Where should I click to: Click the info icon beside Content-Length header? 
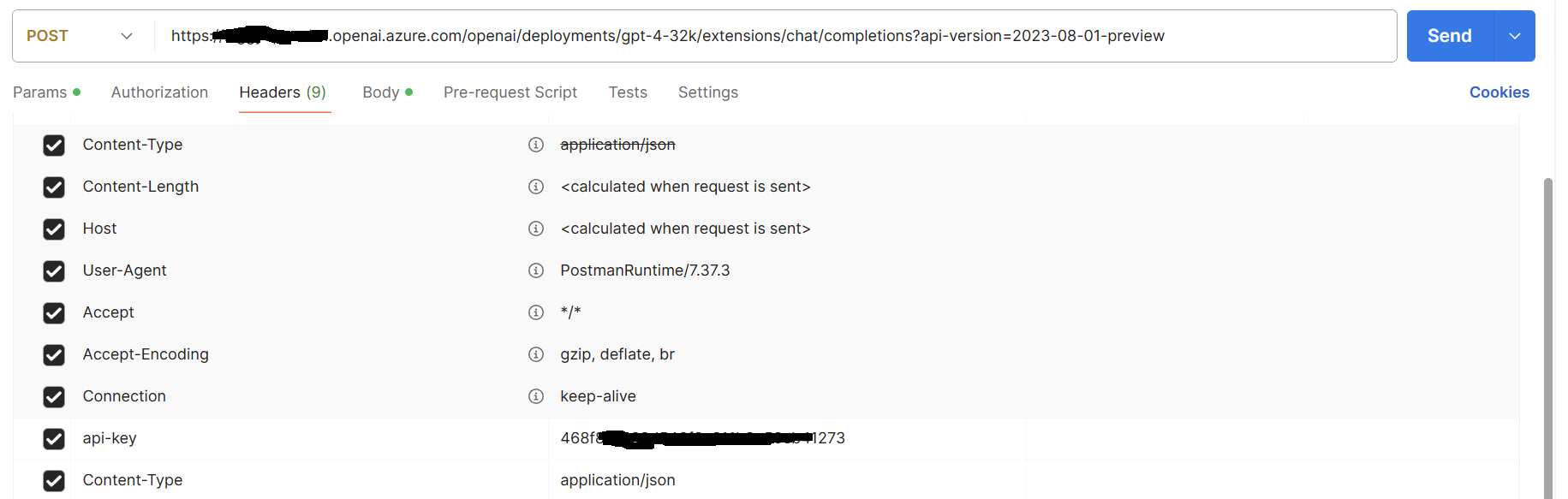pyautogui.click(x=536, y=187)
